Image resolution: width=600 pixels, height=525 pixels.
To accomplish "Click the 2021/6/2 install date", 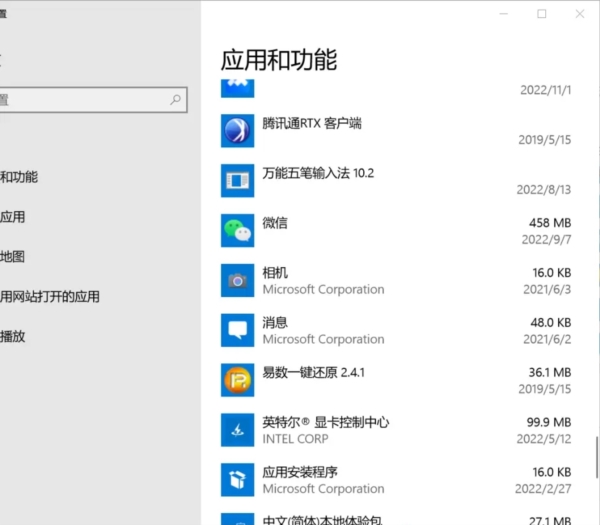I will pos(547,339).
